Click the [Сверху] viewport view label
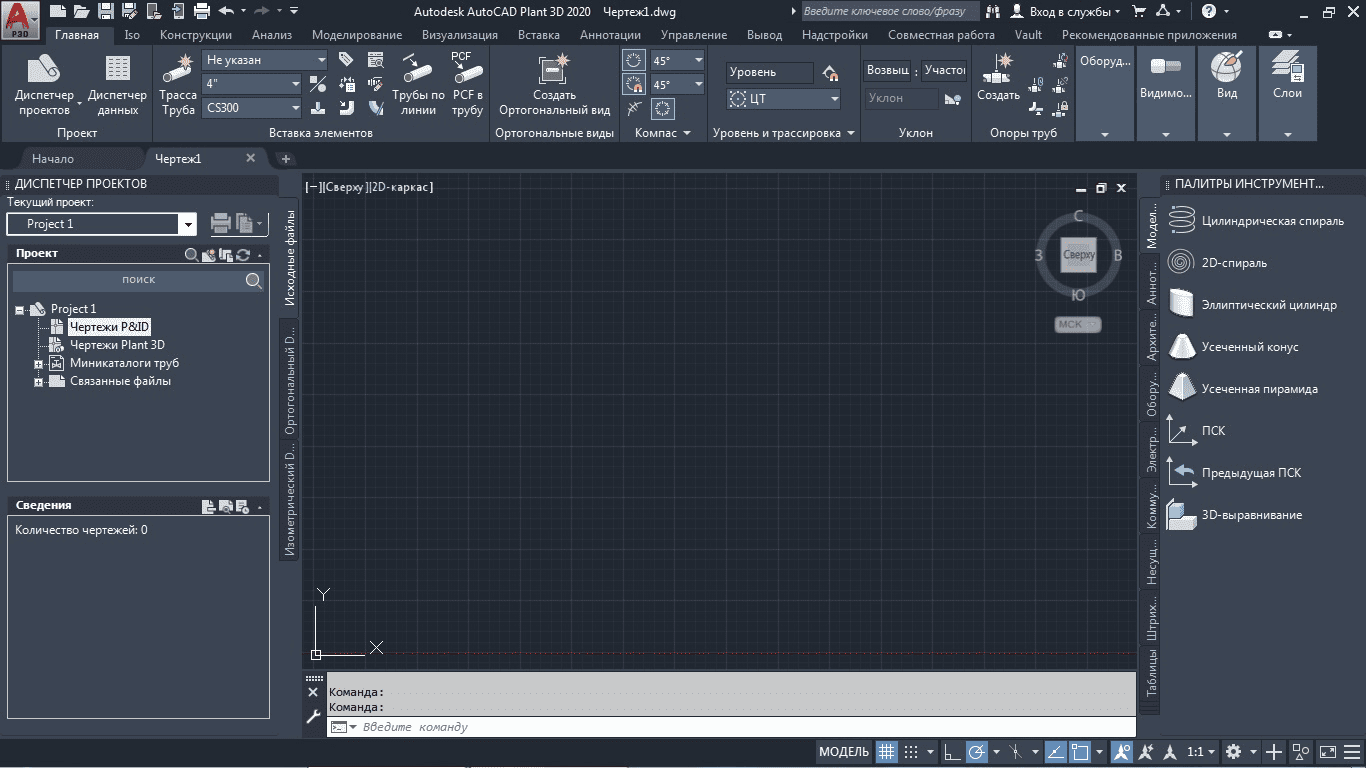Viewport: 1366px width, 768px height. point(345,187)
